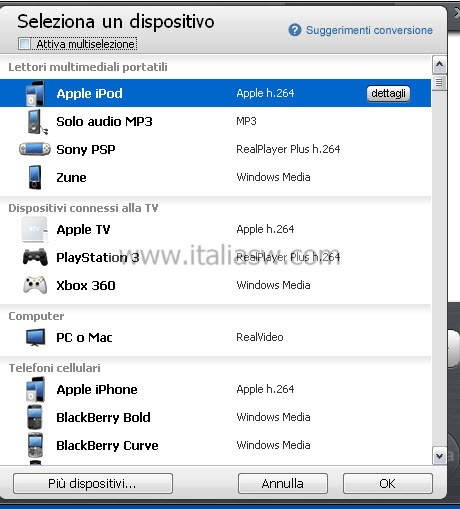460x509 pixels.
Task: Click RealPlayer Plus h.264 for Sony PSP
Action: (x=288, y=149)
